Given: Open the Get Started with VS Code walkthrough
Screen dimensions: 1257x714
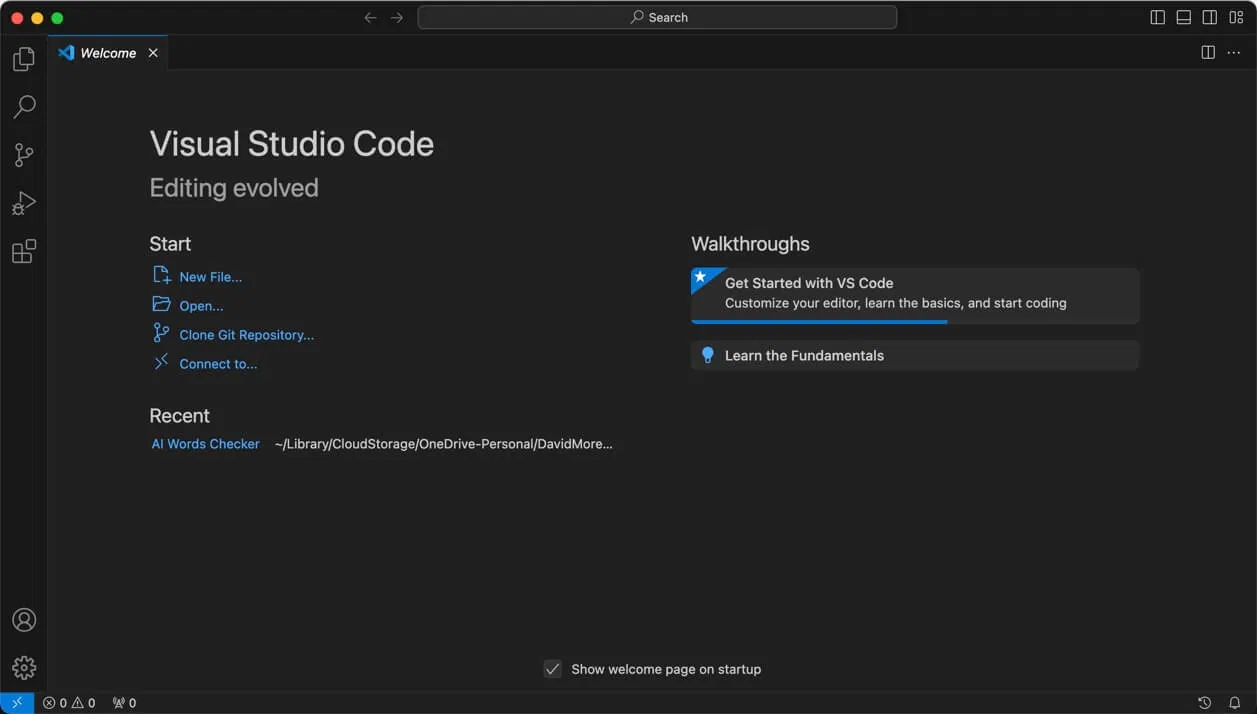Looking at the screenshot, I should [x=914, y=292].
